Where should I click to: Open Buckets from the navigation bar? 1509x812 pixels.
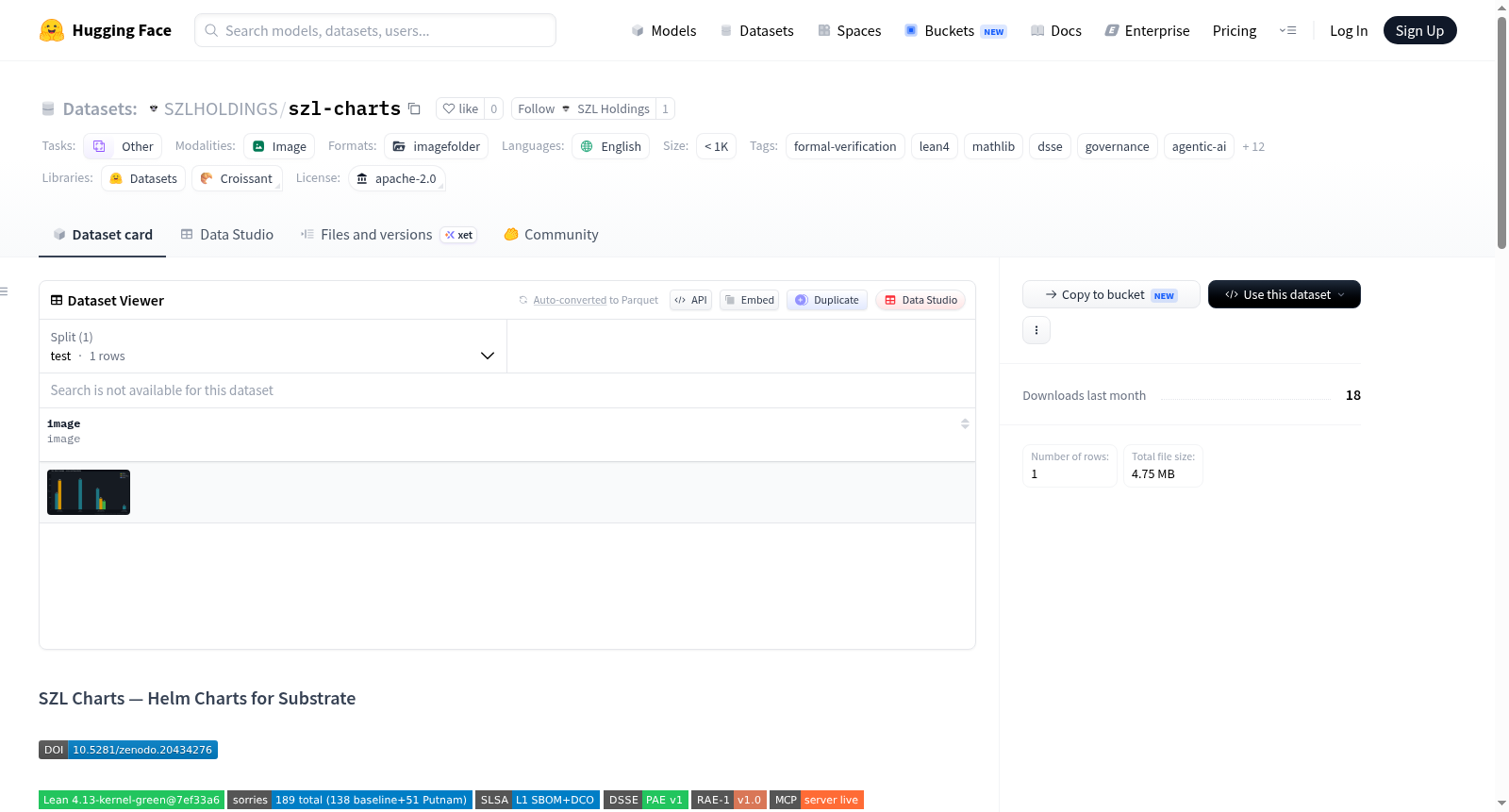click(x=955, y=30)
